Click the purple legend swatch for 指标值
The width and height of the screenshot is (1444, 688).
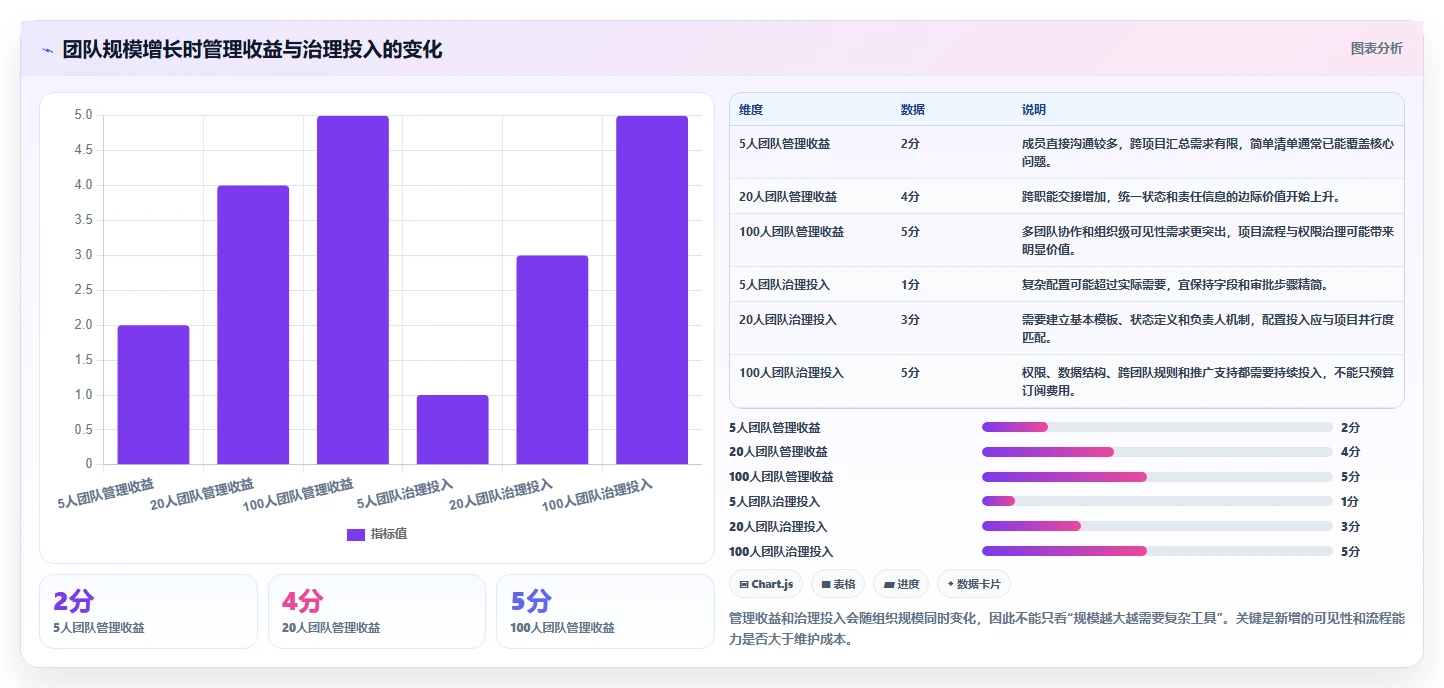[x=356, y=534]
